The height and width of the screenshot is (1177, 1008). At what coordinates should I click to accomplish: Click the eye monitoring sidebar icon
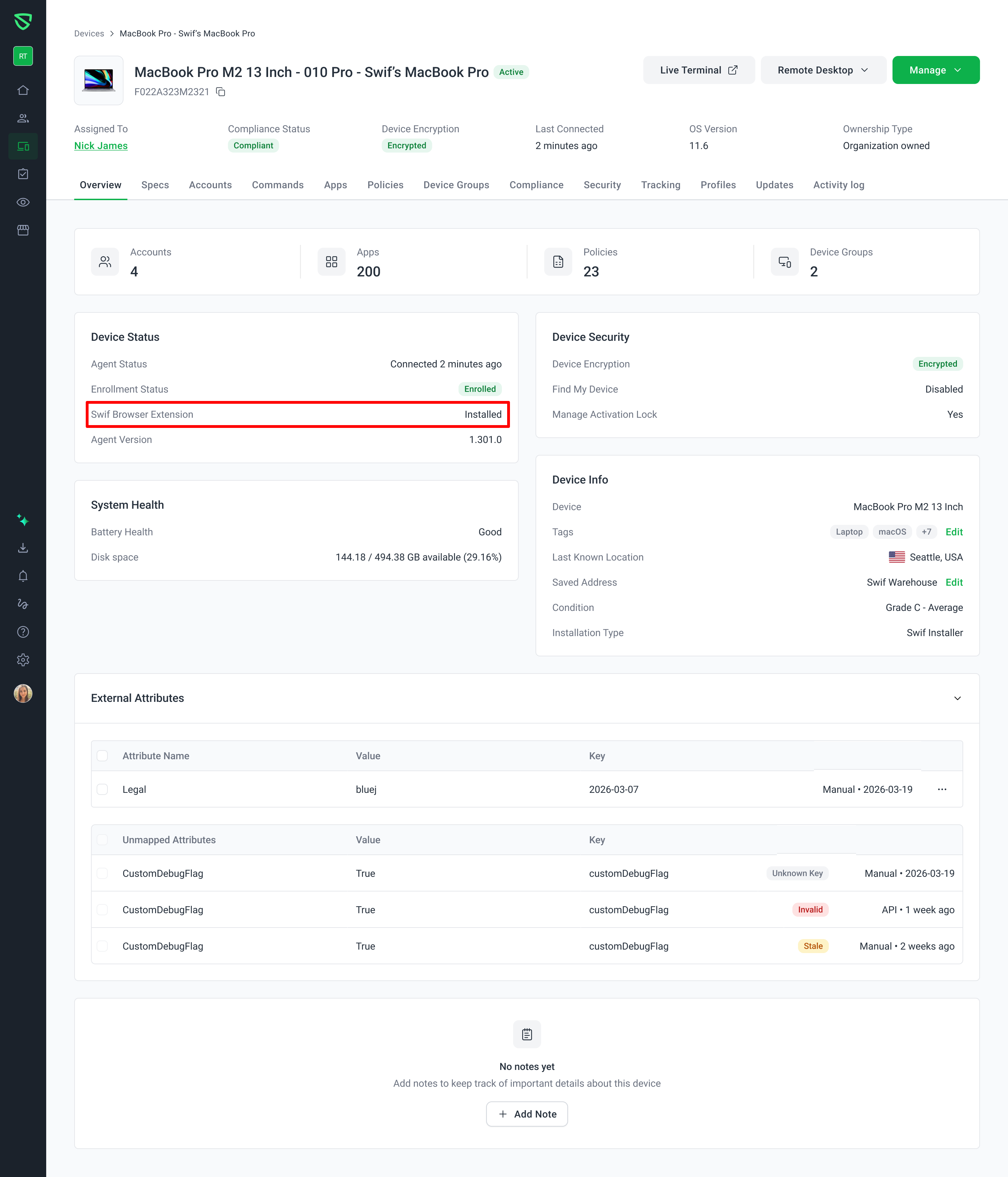pyautogui.click(x=23, y=202)
